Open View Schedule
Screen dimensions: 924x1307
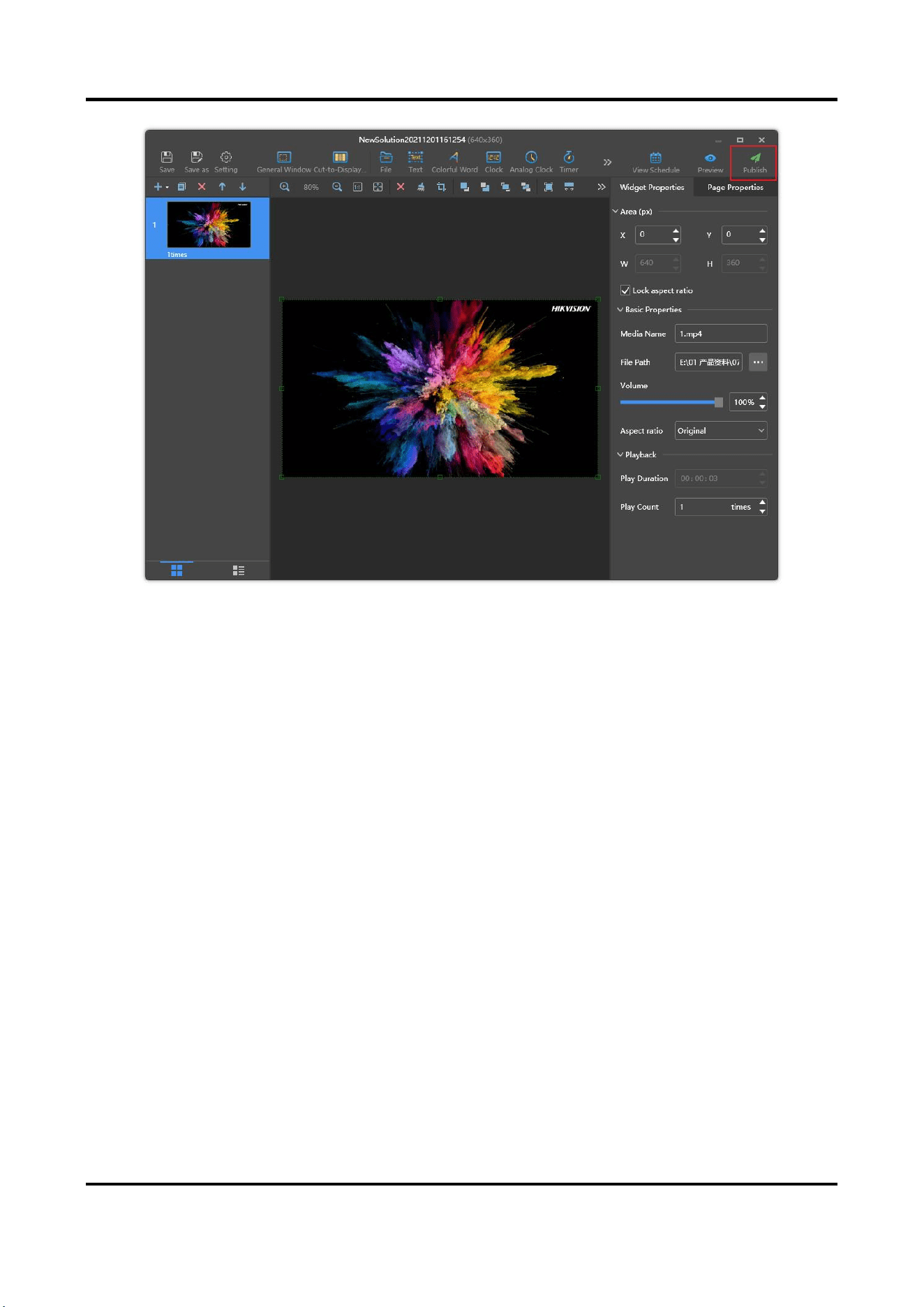[655, 162]
